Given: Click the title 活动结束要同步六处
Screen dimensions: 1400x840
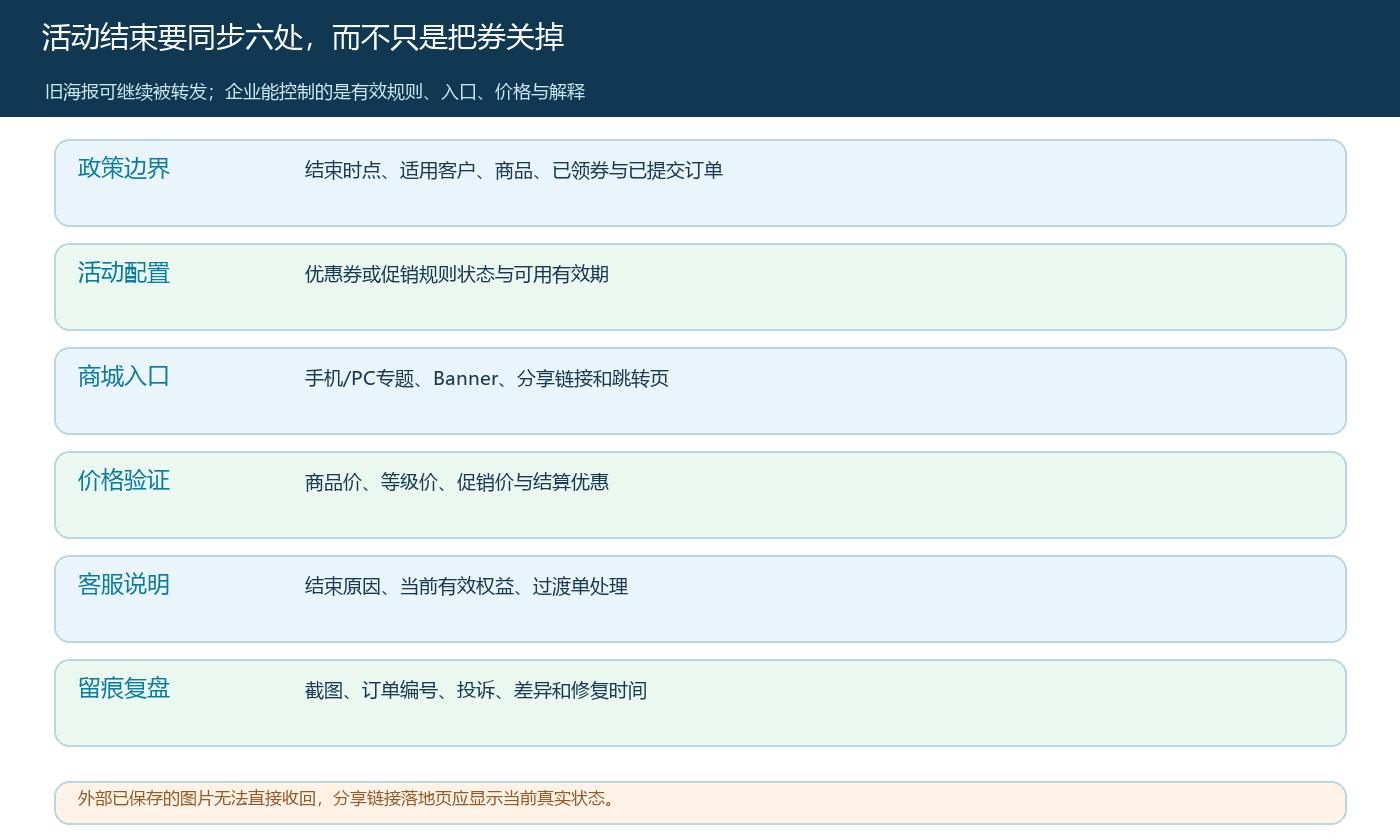Looking at the screenshot, I should [x=303, y=38].
